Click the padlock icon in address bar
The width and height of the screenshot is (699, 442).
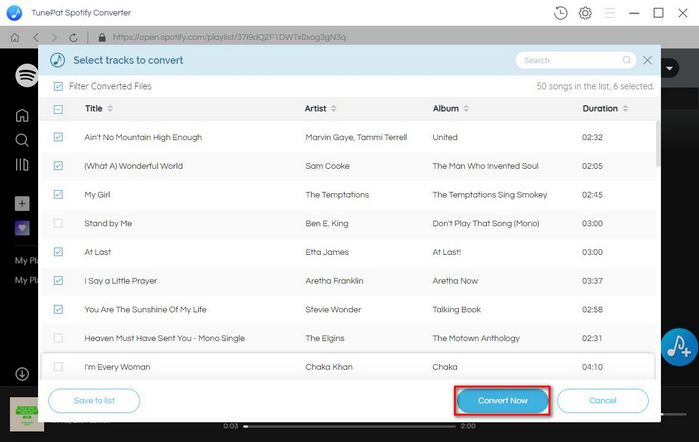[102, 37]
